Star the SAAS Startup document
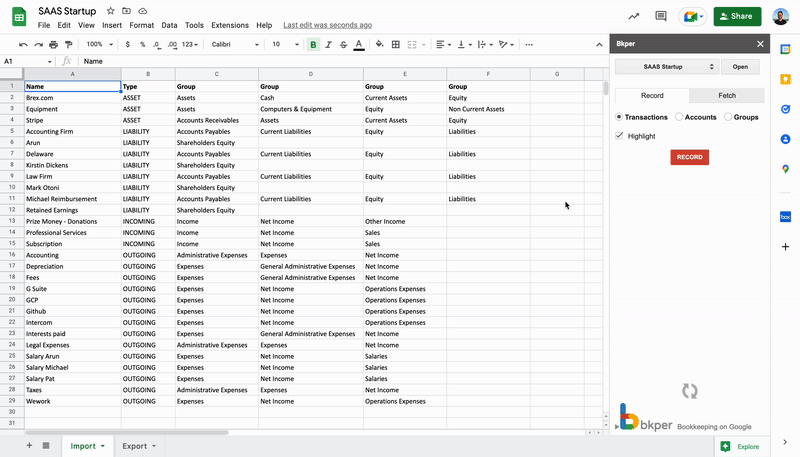 (x=110, y=11)
